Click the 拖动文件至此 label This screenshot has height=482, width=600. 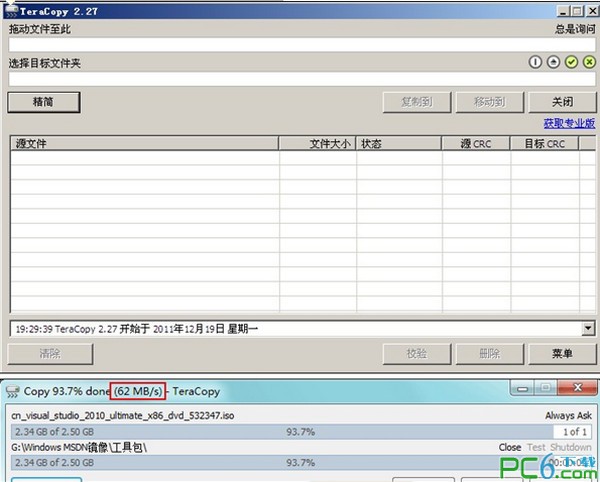pyautogui.click(x=40, y=29)
